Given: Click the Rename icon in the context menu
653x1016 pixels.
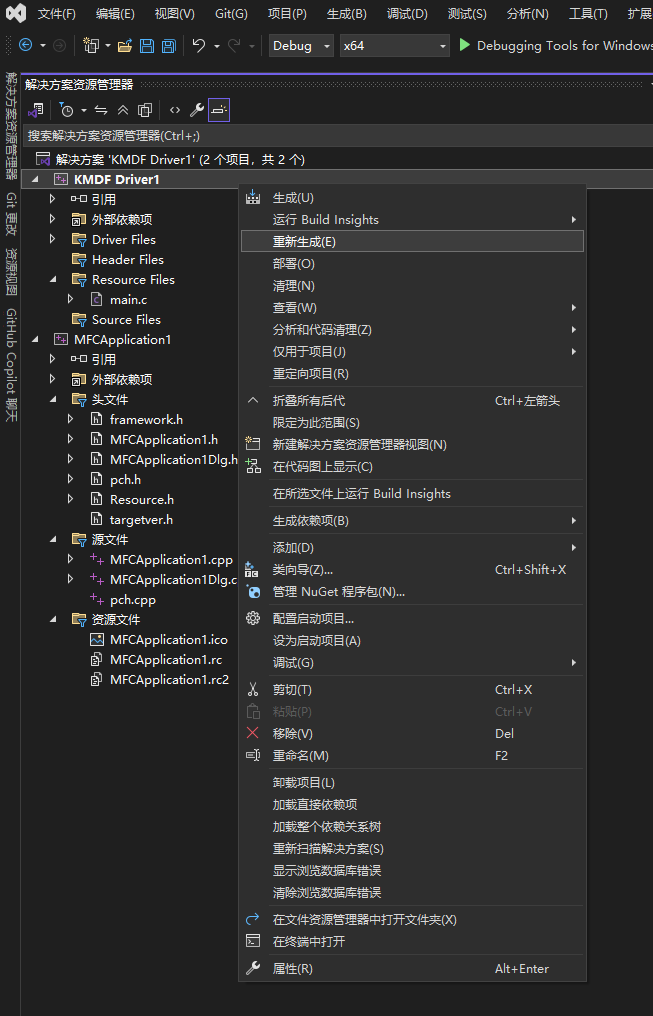Looking at the screenshot, I should coord(253,756).
